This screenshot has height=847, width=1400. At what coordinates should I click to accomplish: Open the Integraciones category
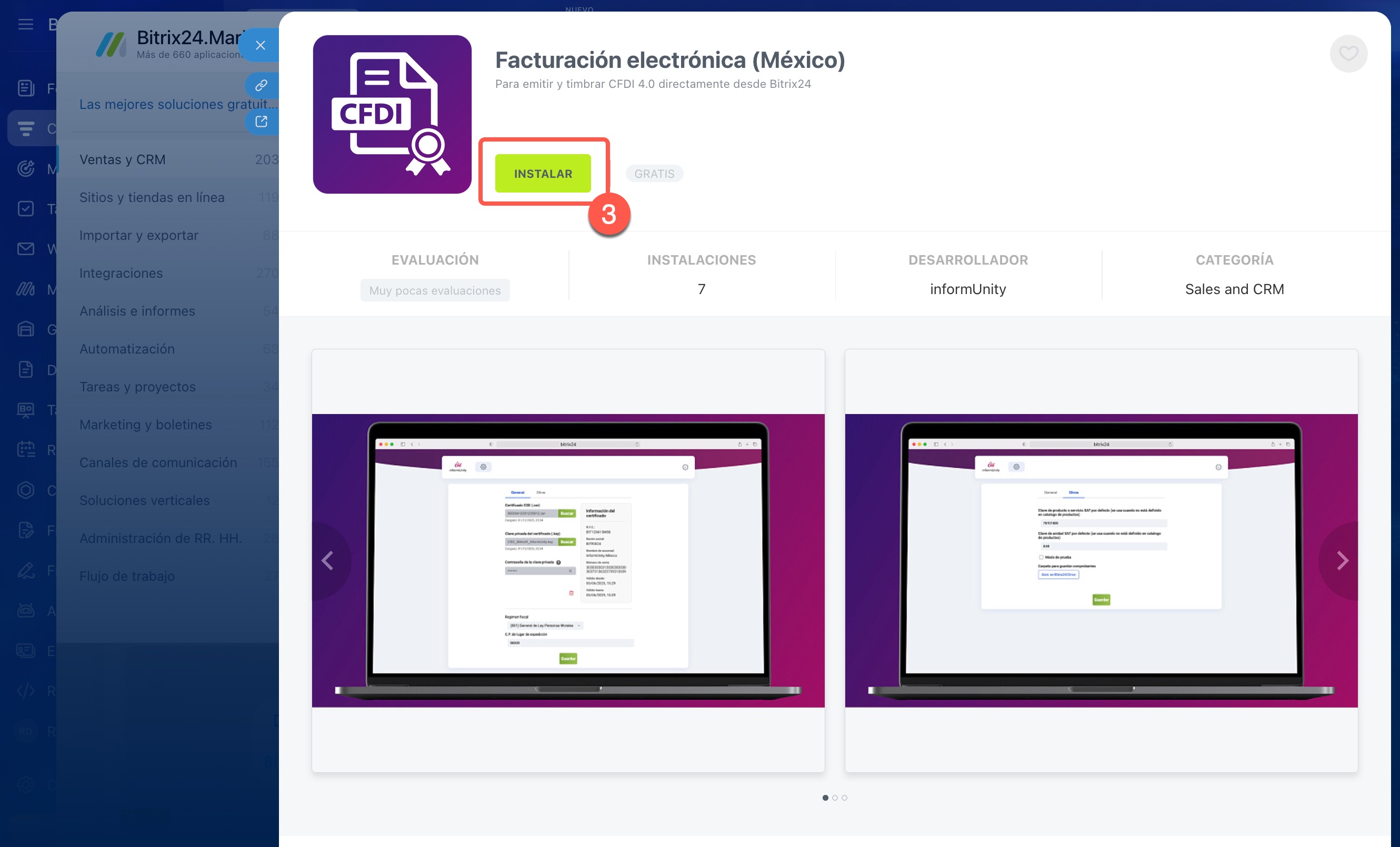coord(121,273)
